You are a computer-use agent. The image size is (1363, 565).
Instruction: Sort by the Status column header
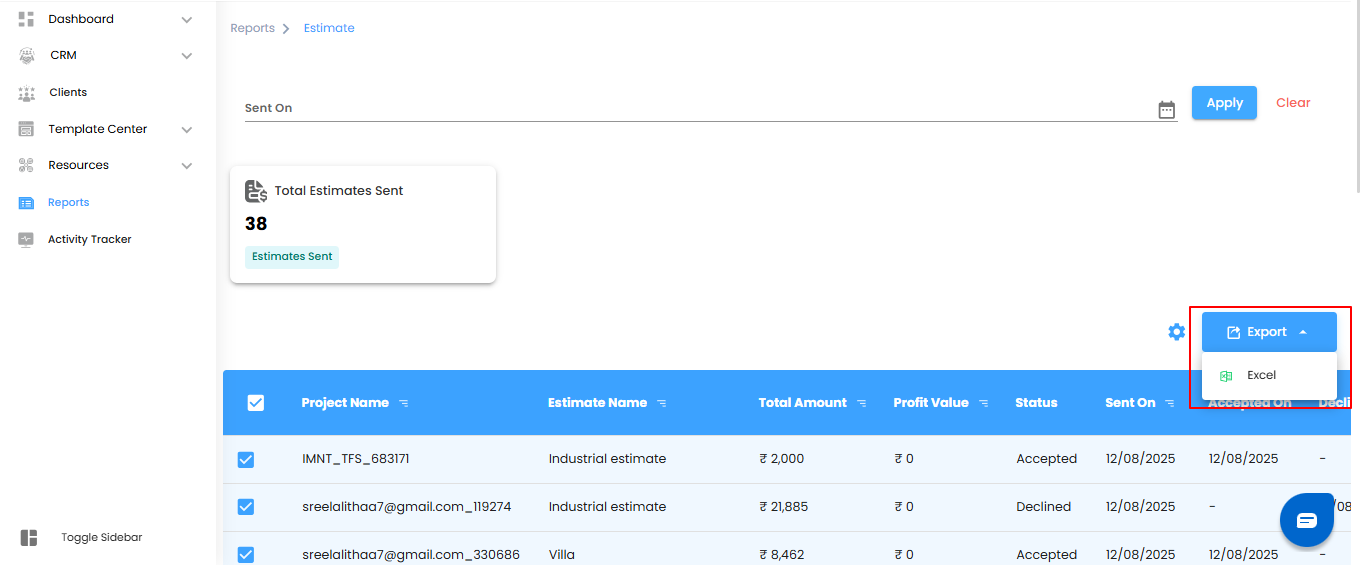(x=1036, y=403)
